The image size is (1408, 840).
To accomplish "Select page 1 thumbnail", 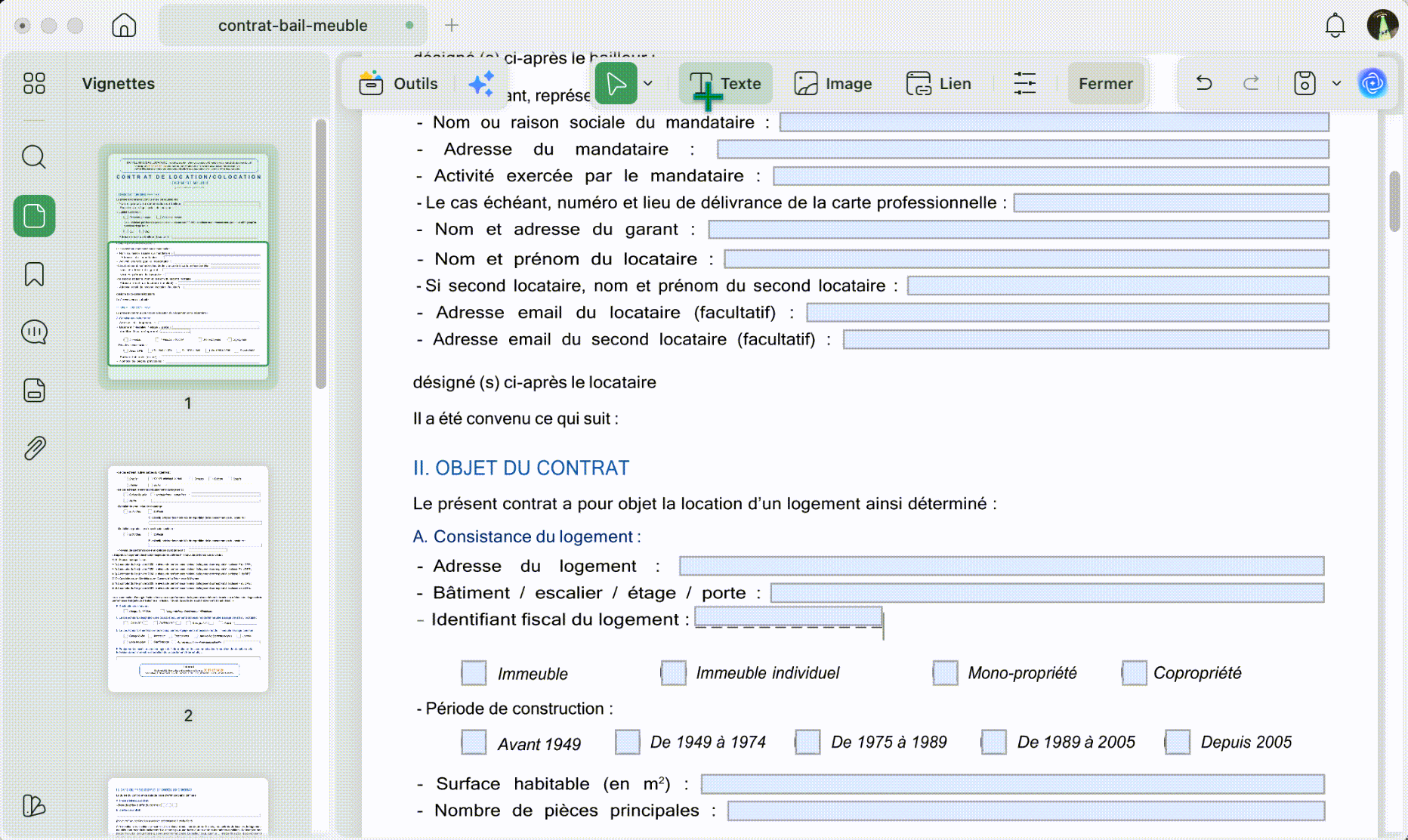I will pyautogui.click(x=188, y=266).
